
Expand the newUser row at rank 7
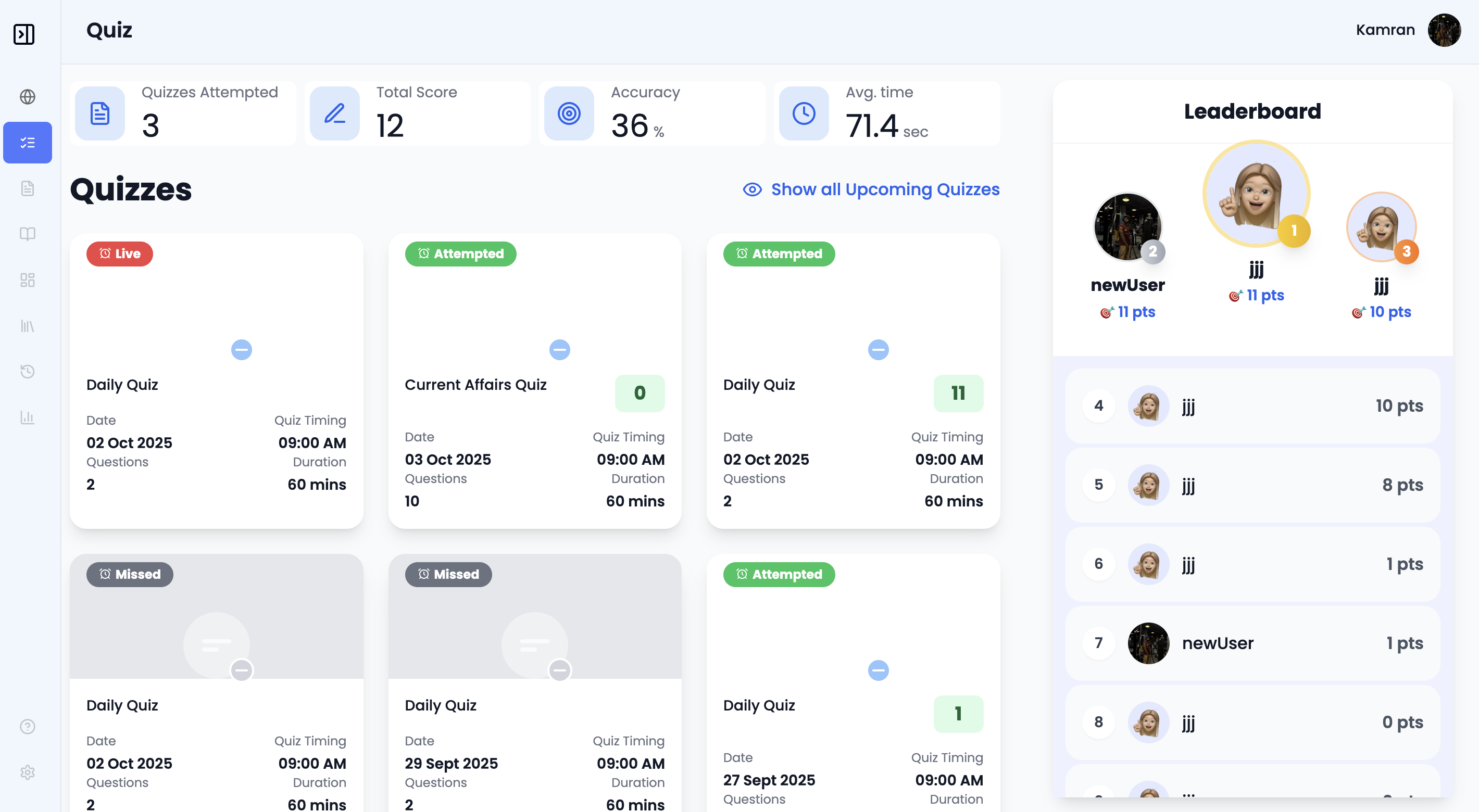coord(1251,643)
